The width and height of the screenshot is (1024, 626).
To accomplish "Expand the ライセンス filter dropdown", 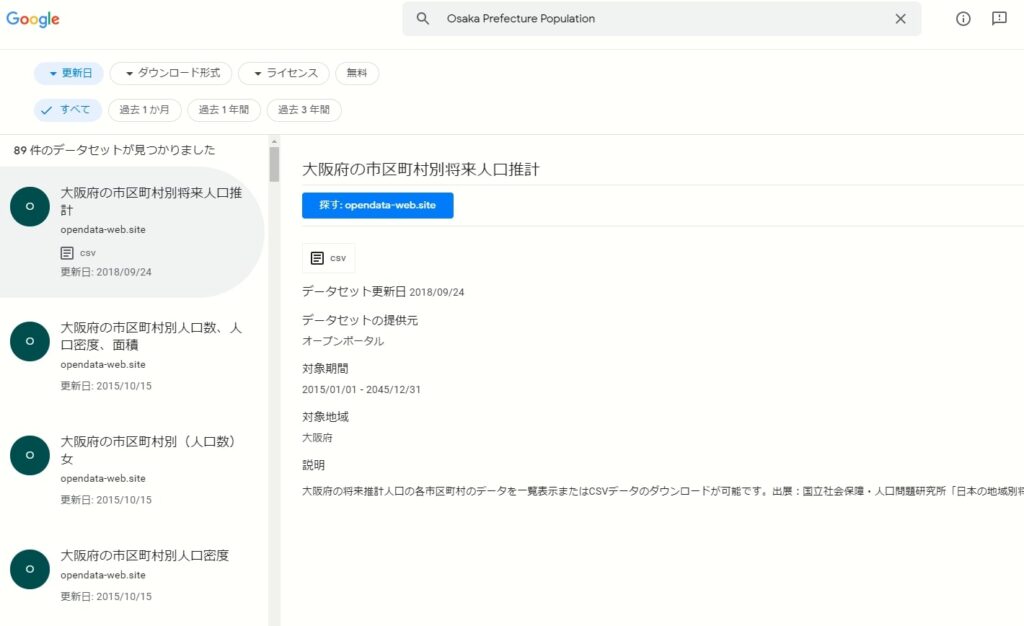I will click(x=284, y=73).
